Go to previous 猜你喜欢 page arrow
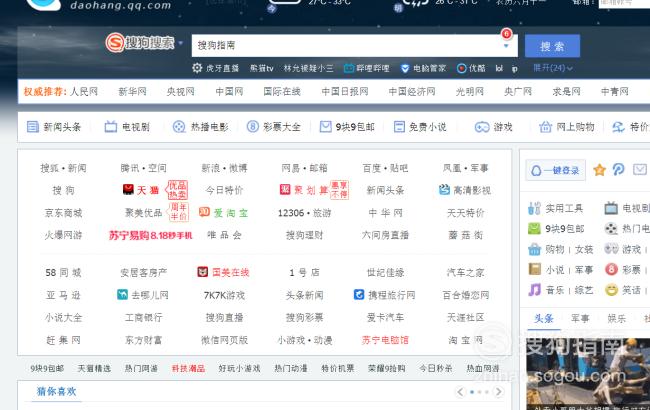 [x=460, y=392]
